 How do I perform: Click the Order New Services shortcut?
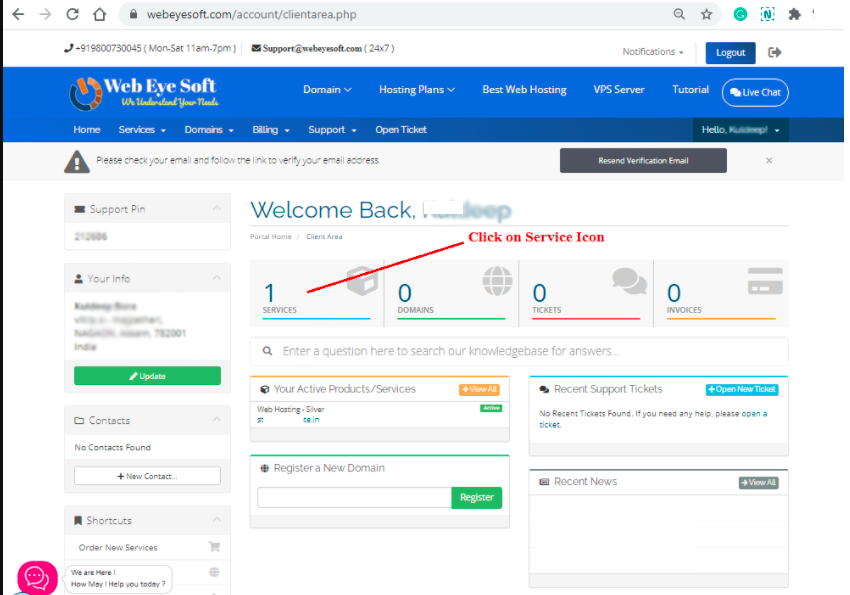[x=118, y=547]
